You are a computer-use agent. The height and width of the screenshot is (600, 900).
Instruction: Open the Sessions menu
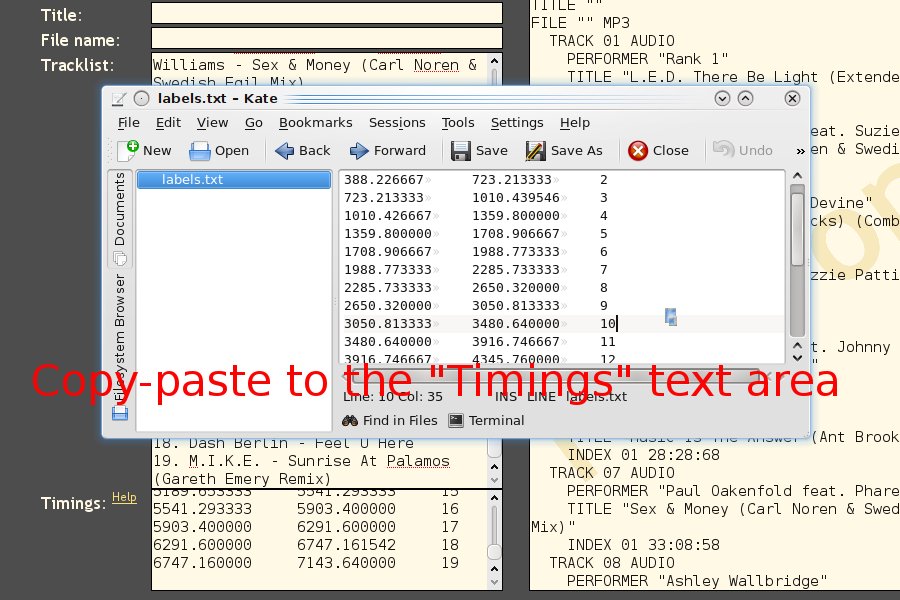point(397,123)
